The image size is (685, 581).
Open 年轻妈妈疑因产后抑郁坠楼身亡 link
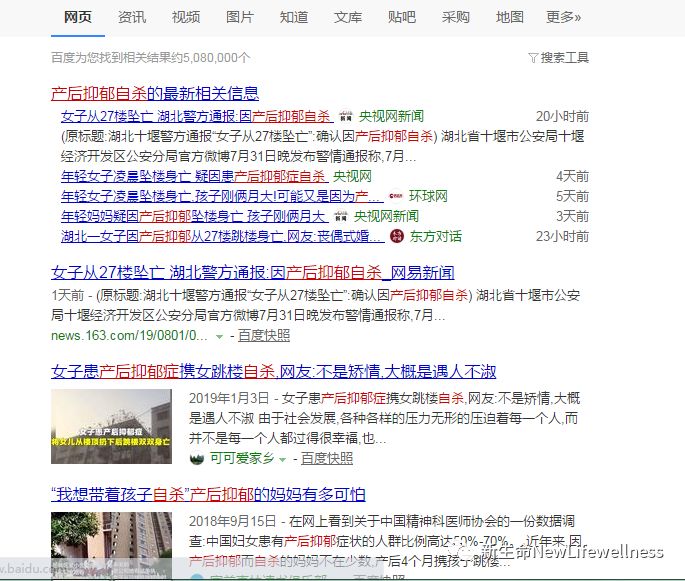pyautogui.click(x=194, y=217)
